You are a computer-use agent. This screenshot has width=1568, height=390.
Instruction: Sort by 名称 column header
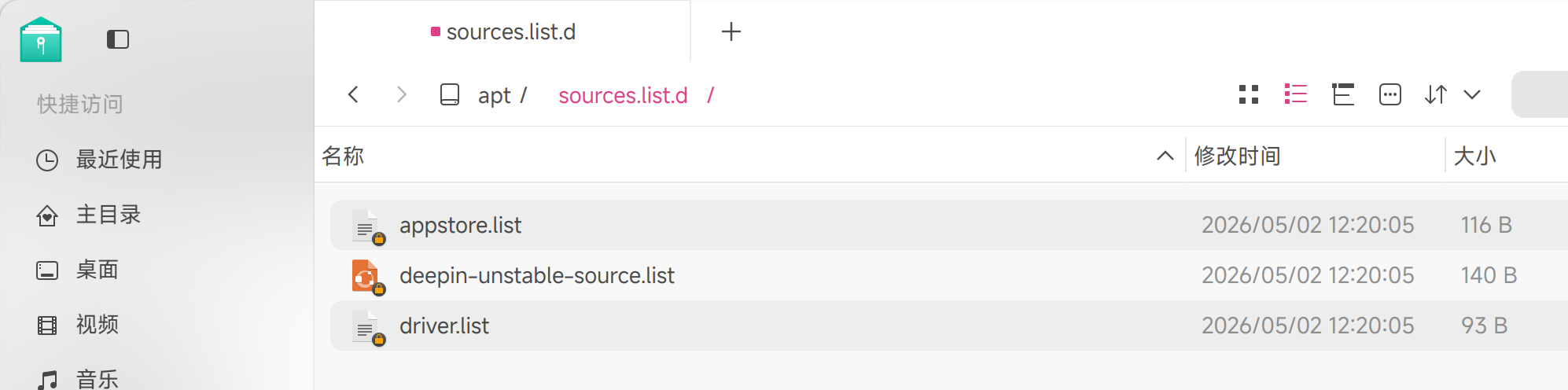click(x=343, y=156)
